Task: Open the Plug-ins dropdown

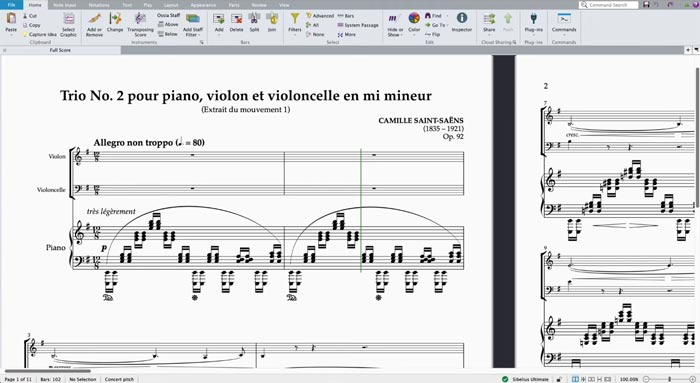Action: click(x=533, y=23)
